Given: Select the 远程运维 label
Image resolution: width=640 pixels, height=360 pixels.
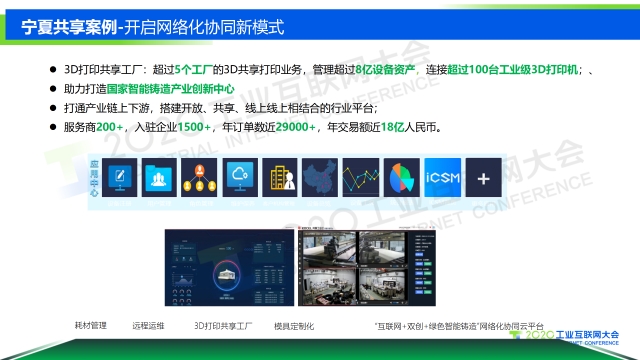Looking at the screenshot, I should pos(148,326).
